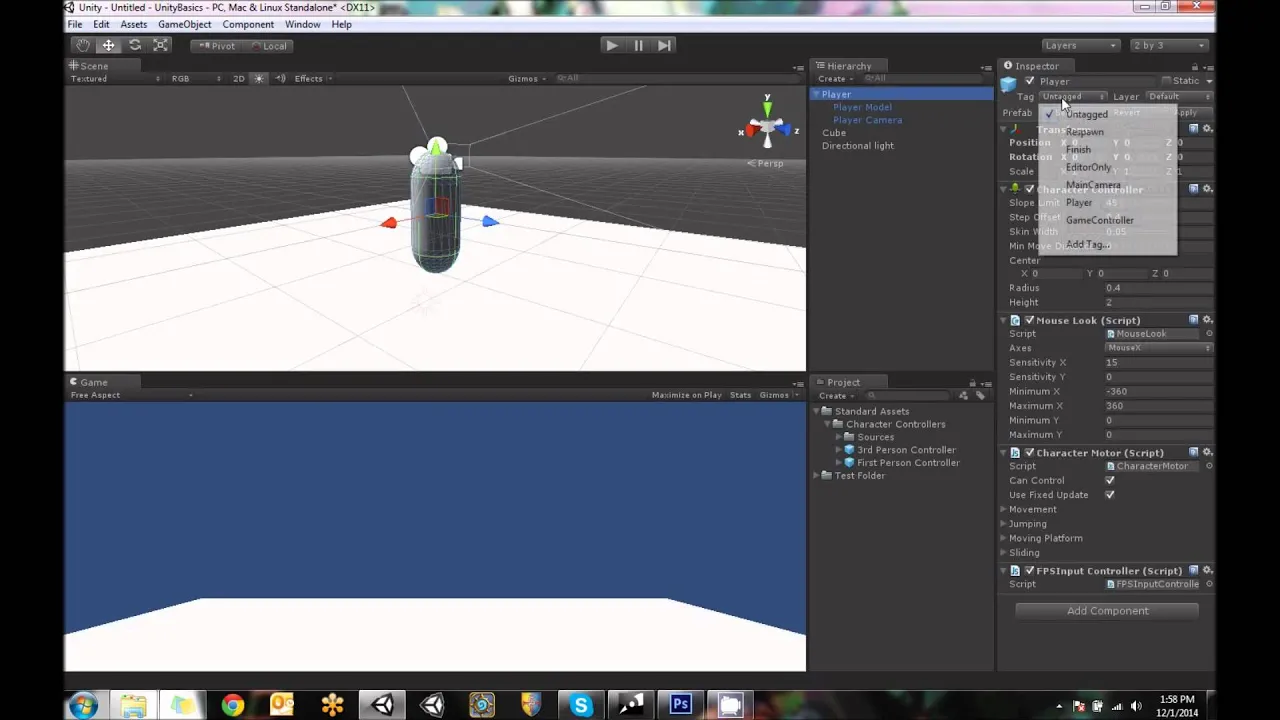This screenshot has width=1280, height=720.
Task: Open the GameObject menu
Action: coord(184,24)
